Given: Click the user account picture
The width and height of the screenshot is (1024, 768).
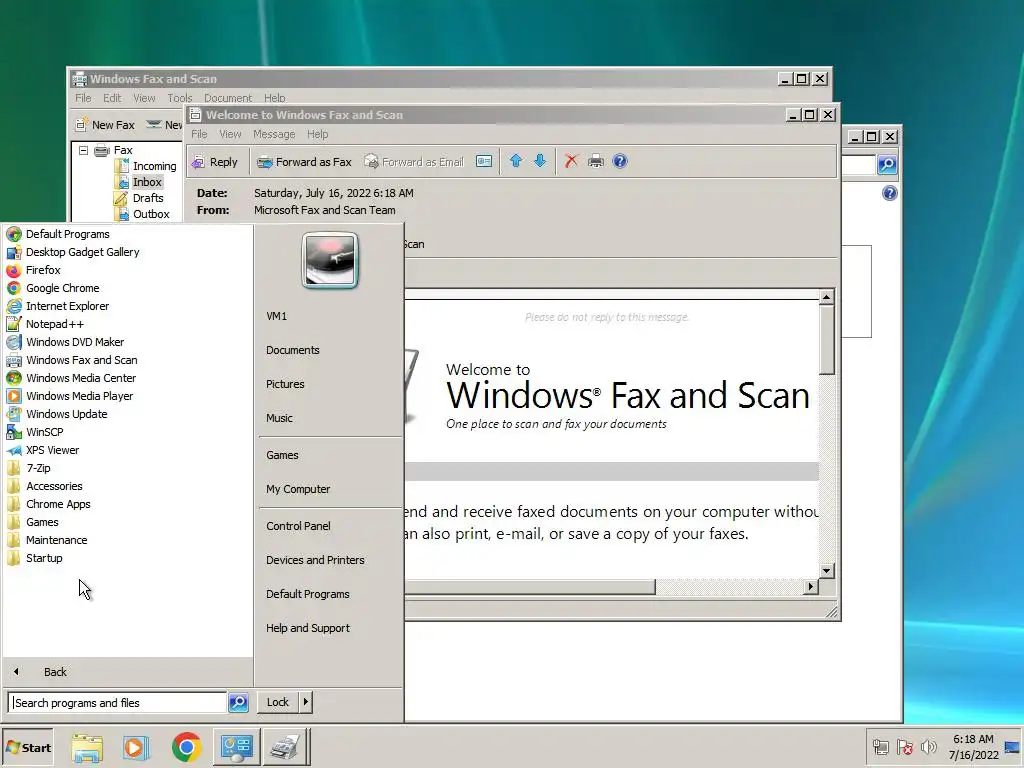Looking at the screenshot, I should pyautogui.click(x=330, y=260).
